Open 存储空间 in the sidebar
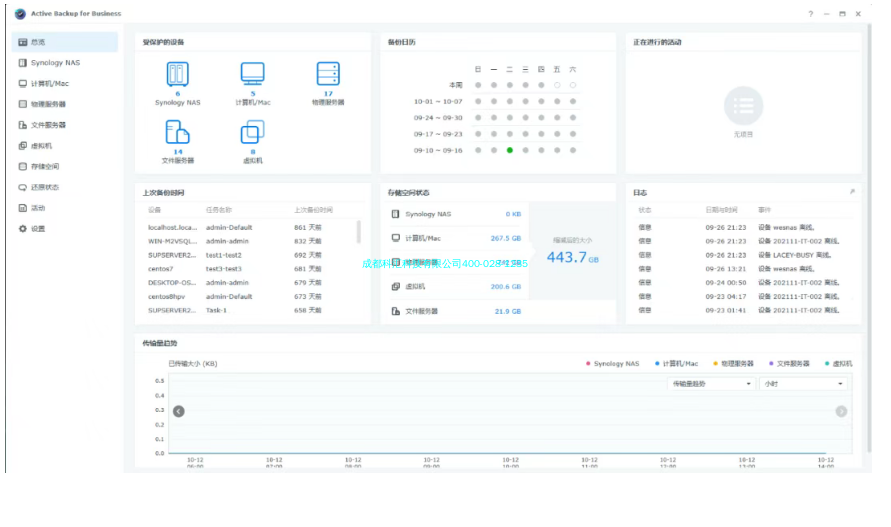This screenshot has height=527, width=891. click(44, 167)
